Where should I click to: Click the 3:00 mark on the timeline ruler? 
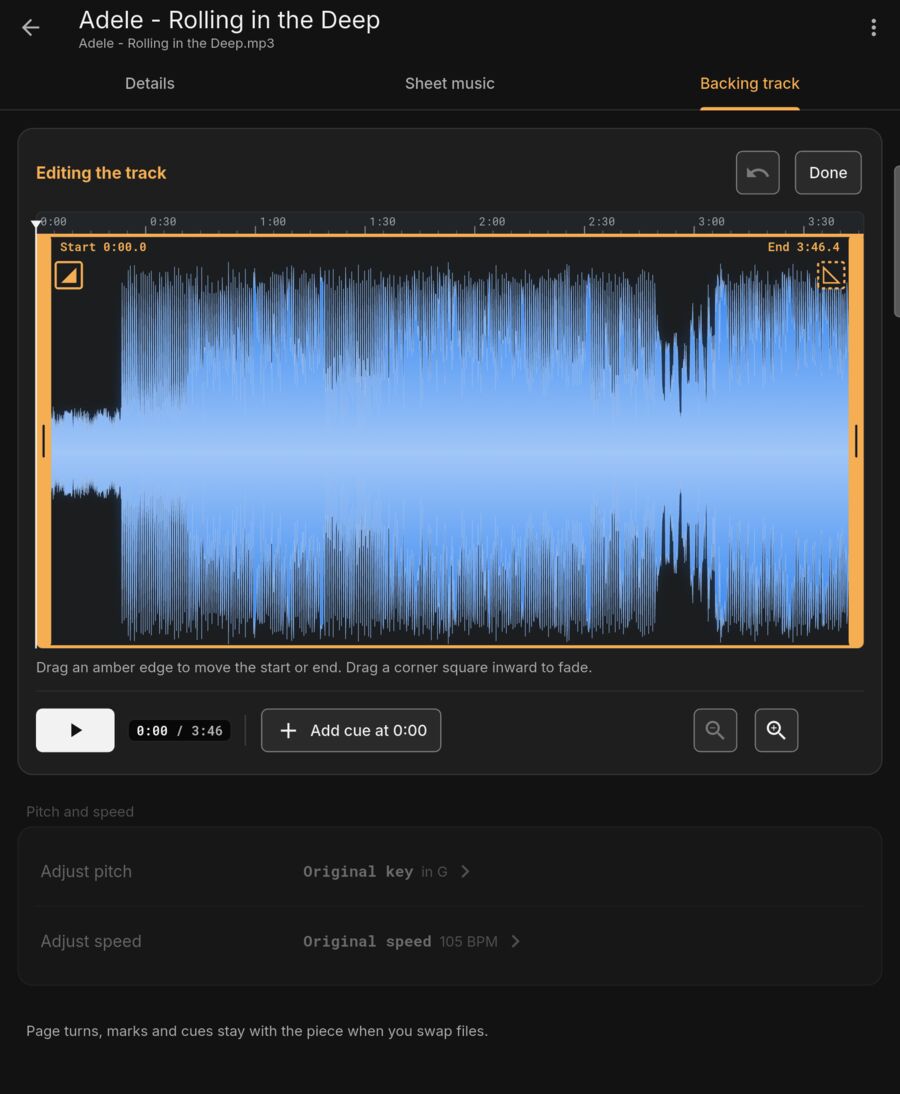(711, 222)
